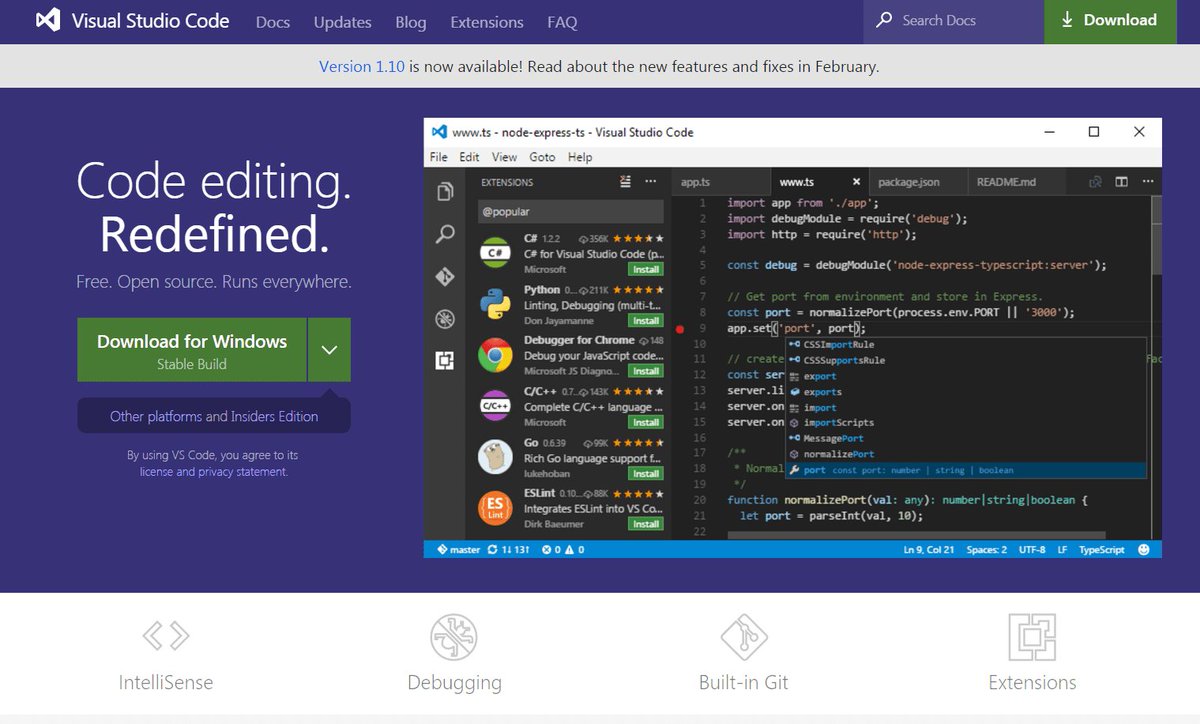Click the Built-in Git label
This screenshot has height=724, width=1200.
click(x=744, y=683)
